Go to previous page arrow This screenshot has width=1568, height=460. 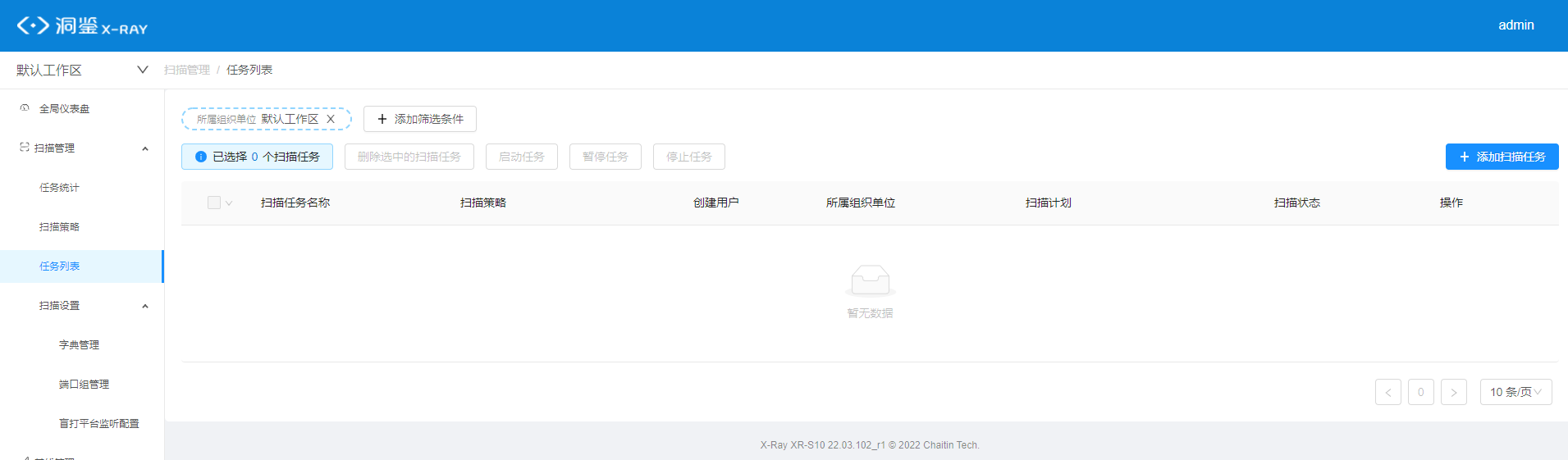point(1387,392)
